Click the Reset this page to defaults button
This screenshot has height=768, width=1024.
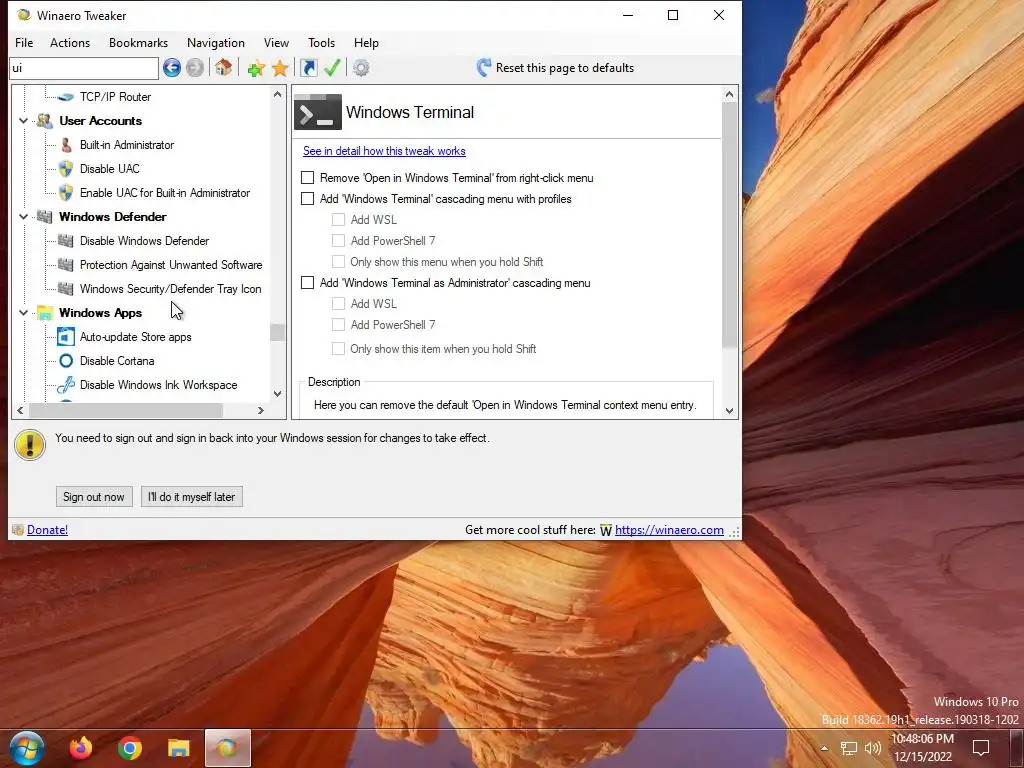(x=555, y=67)
